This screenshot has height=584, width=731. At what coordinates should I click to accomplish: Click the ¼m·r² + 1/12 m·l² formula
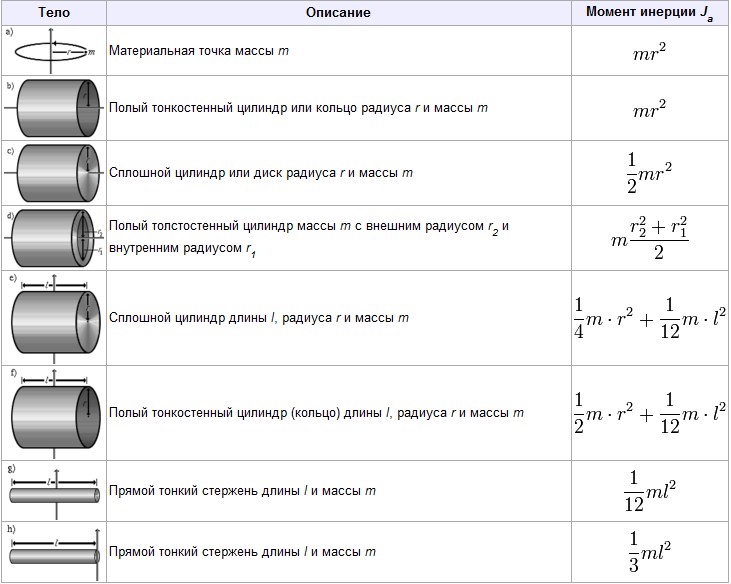(650, 319)
